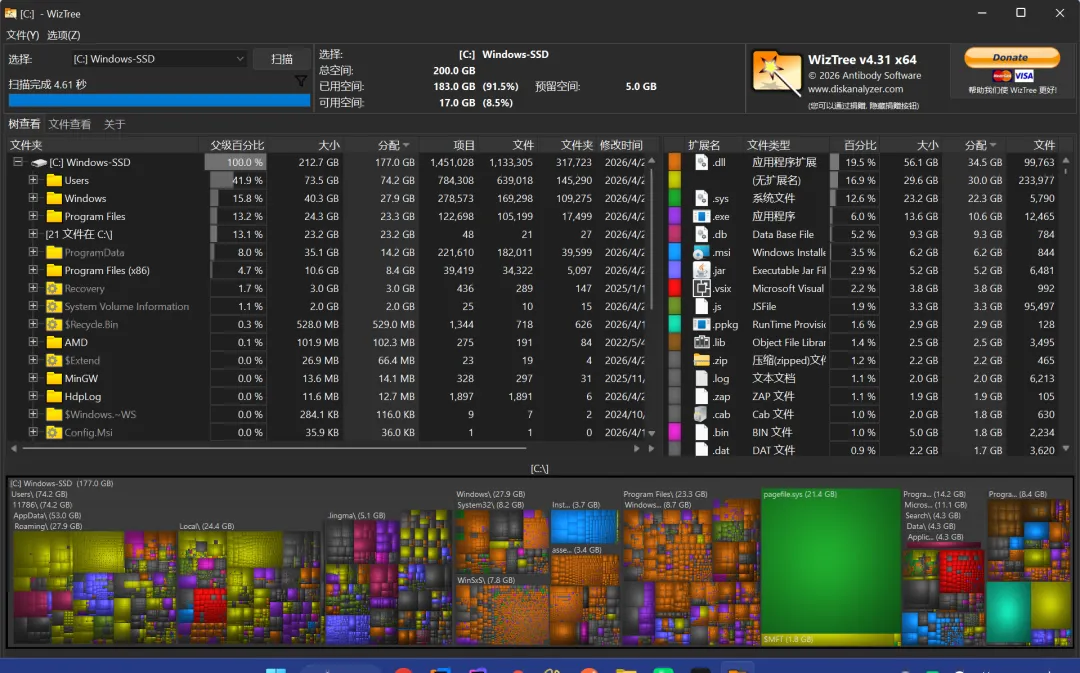
Task: Click the Program Files folder icon
Action: click(x=54, y=216)
